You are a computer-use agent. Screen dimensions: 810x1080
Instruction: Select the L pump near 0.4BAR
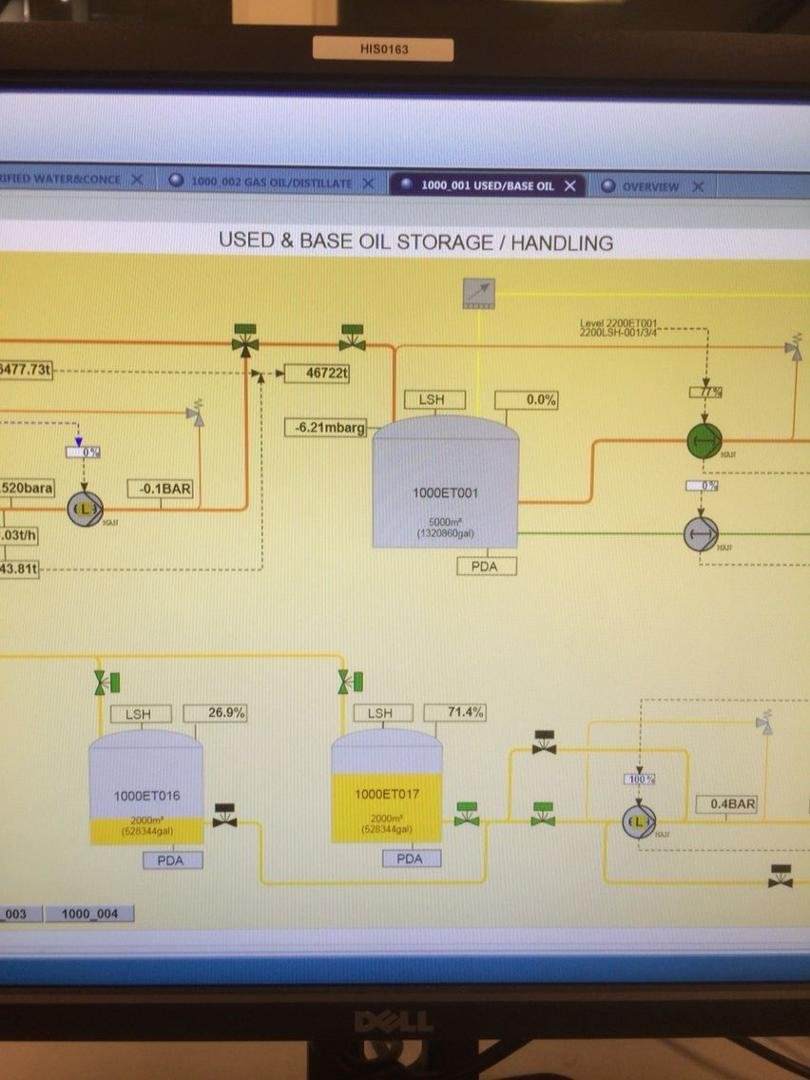pyautogui.click(x=639, y=822)
